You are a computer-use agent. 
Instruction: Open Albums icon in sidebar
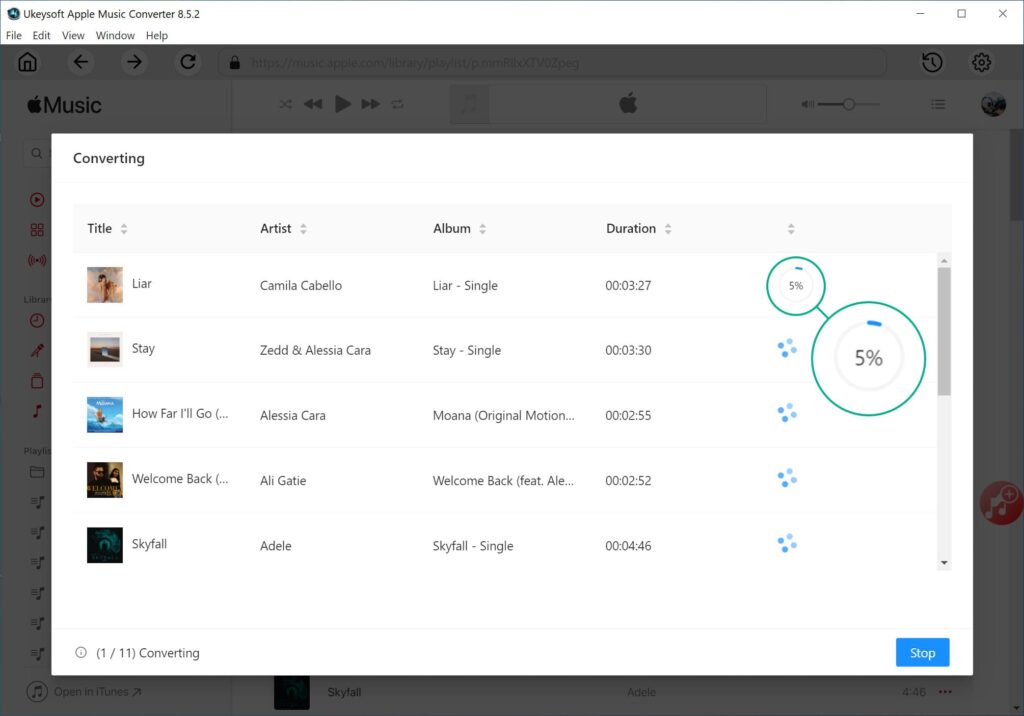(x=37, y=381)
